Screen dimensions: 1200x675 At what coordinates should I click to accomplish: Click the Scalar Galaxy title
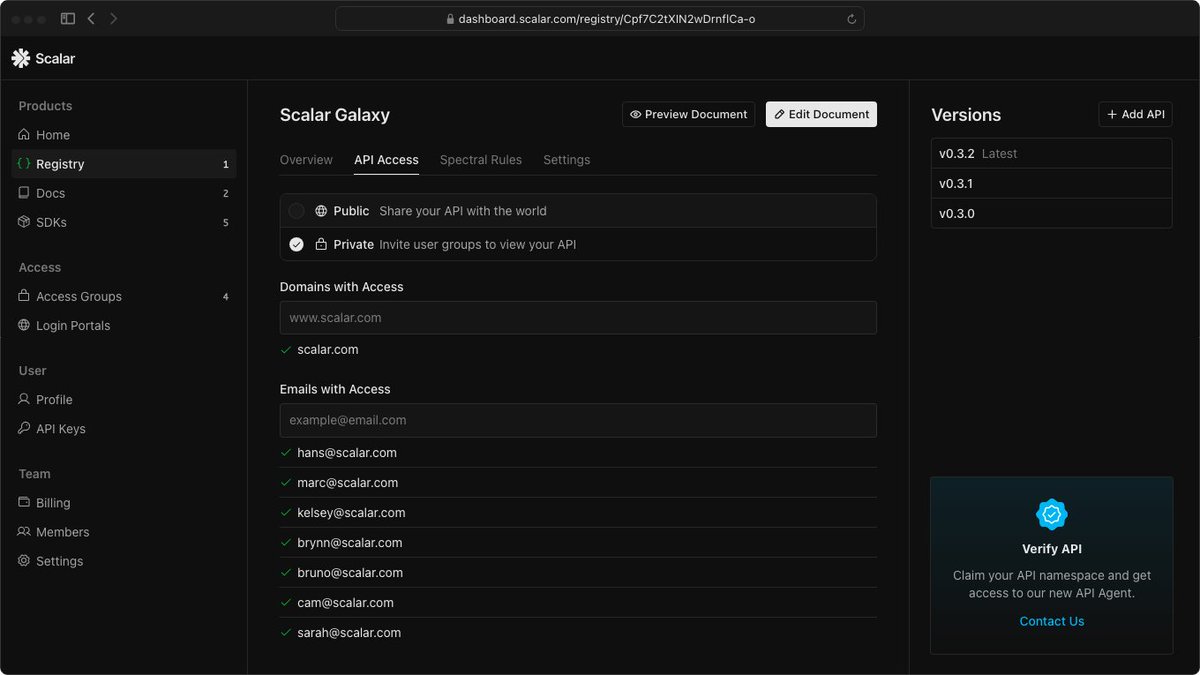click(x=335, y=115)
